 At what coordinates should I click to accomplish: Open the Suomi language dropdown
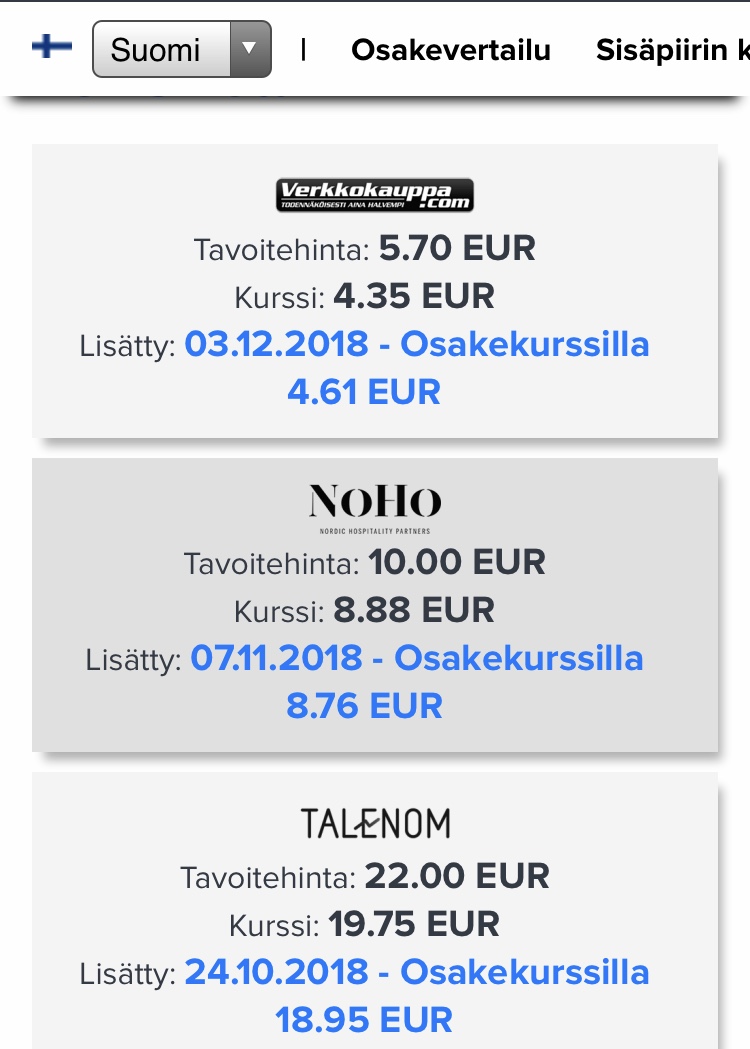(160, 49)
